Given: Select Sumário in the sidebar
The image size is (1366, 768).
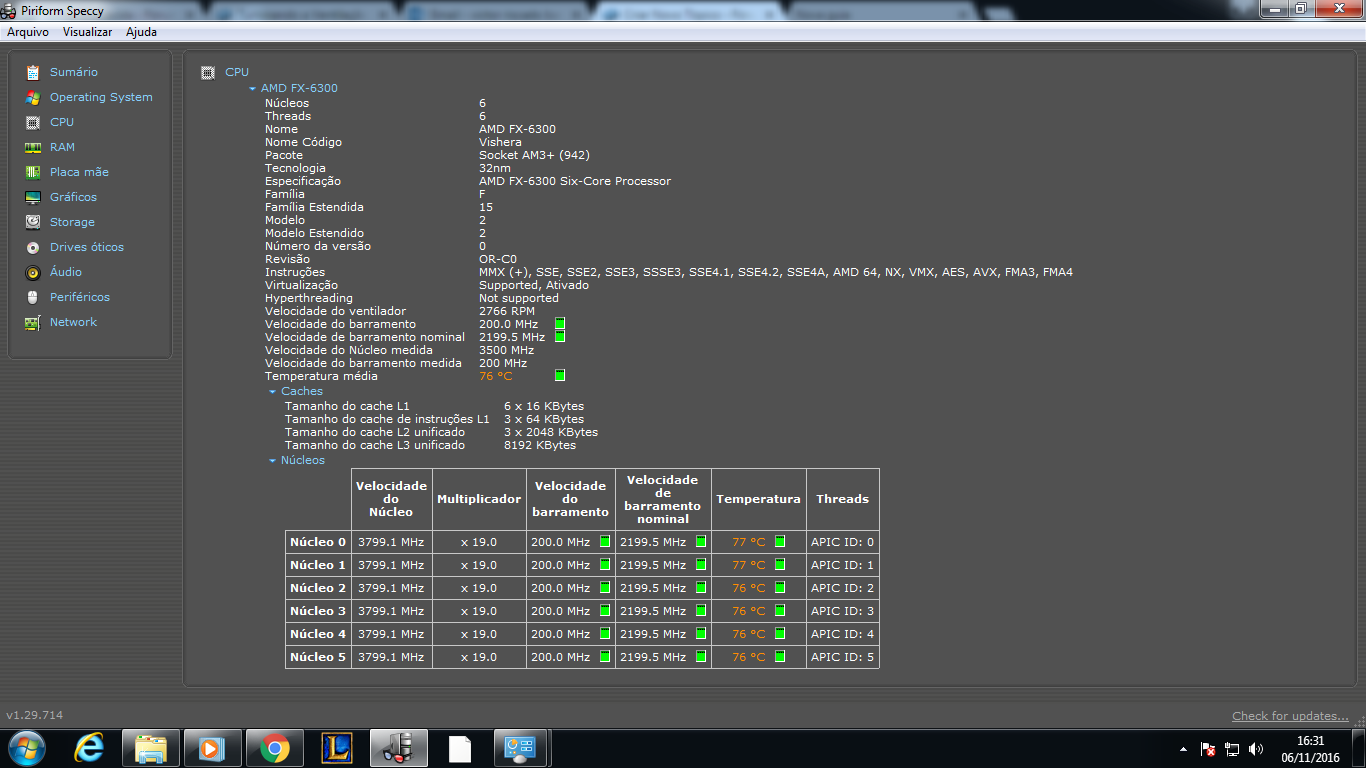Looking at the screenshot, I should [x=74, y=72].
